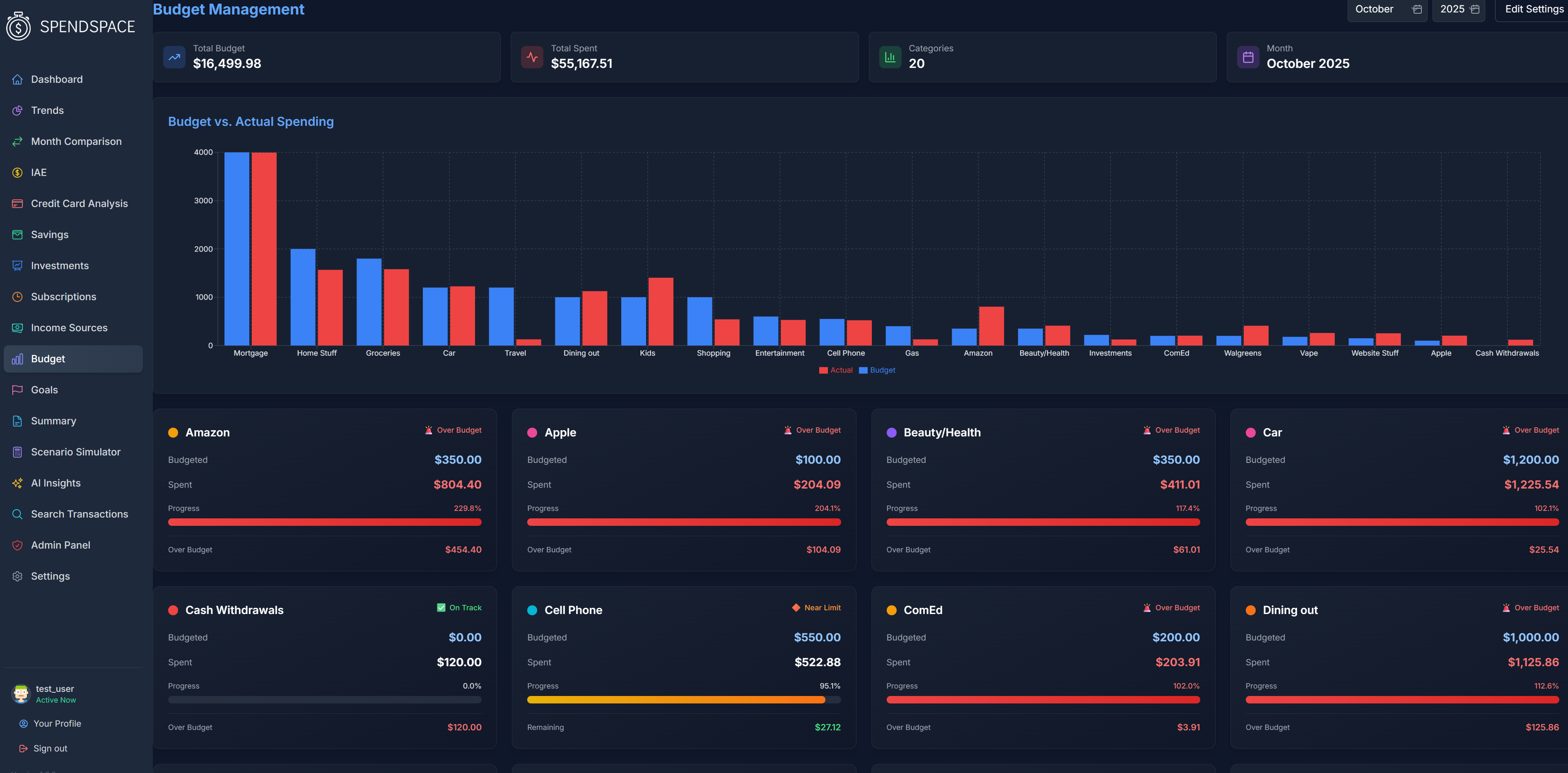
Task: Switch to the Budget sidebar section
Action: (48, 359)
